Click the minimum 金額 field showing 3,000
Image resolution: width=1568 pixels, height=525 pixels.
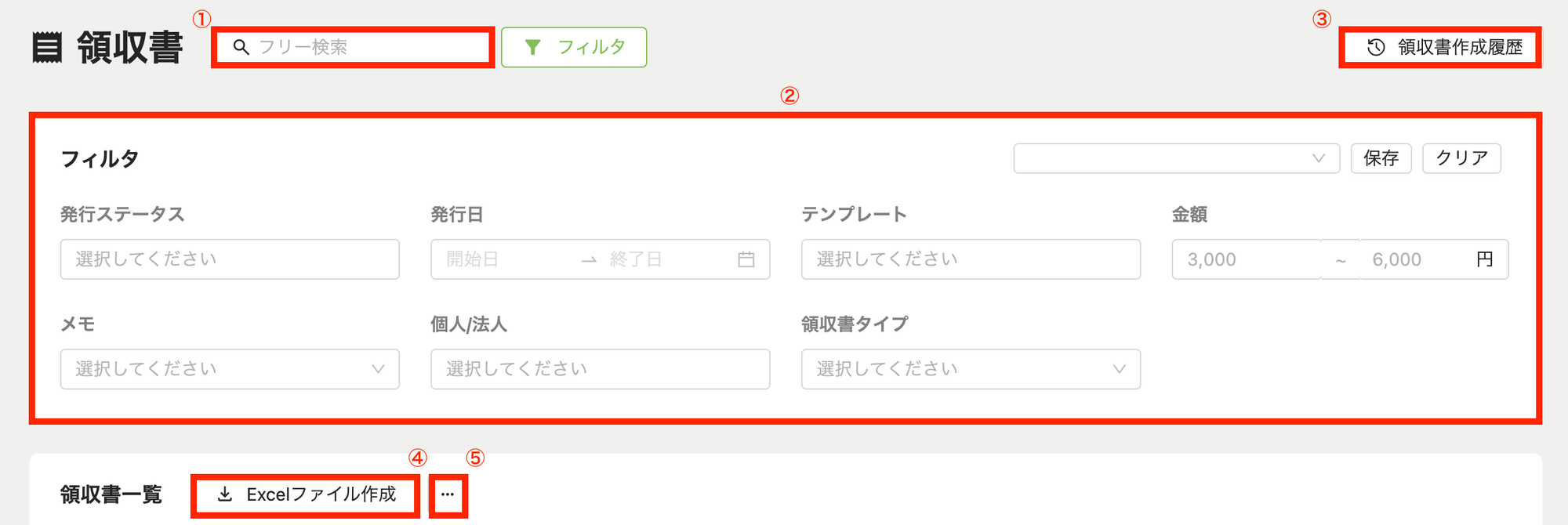[x=1247, y=259]
